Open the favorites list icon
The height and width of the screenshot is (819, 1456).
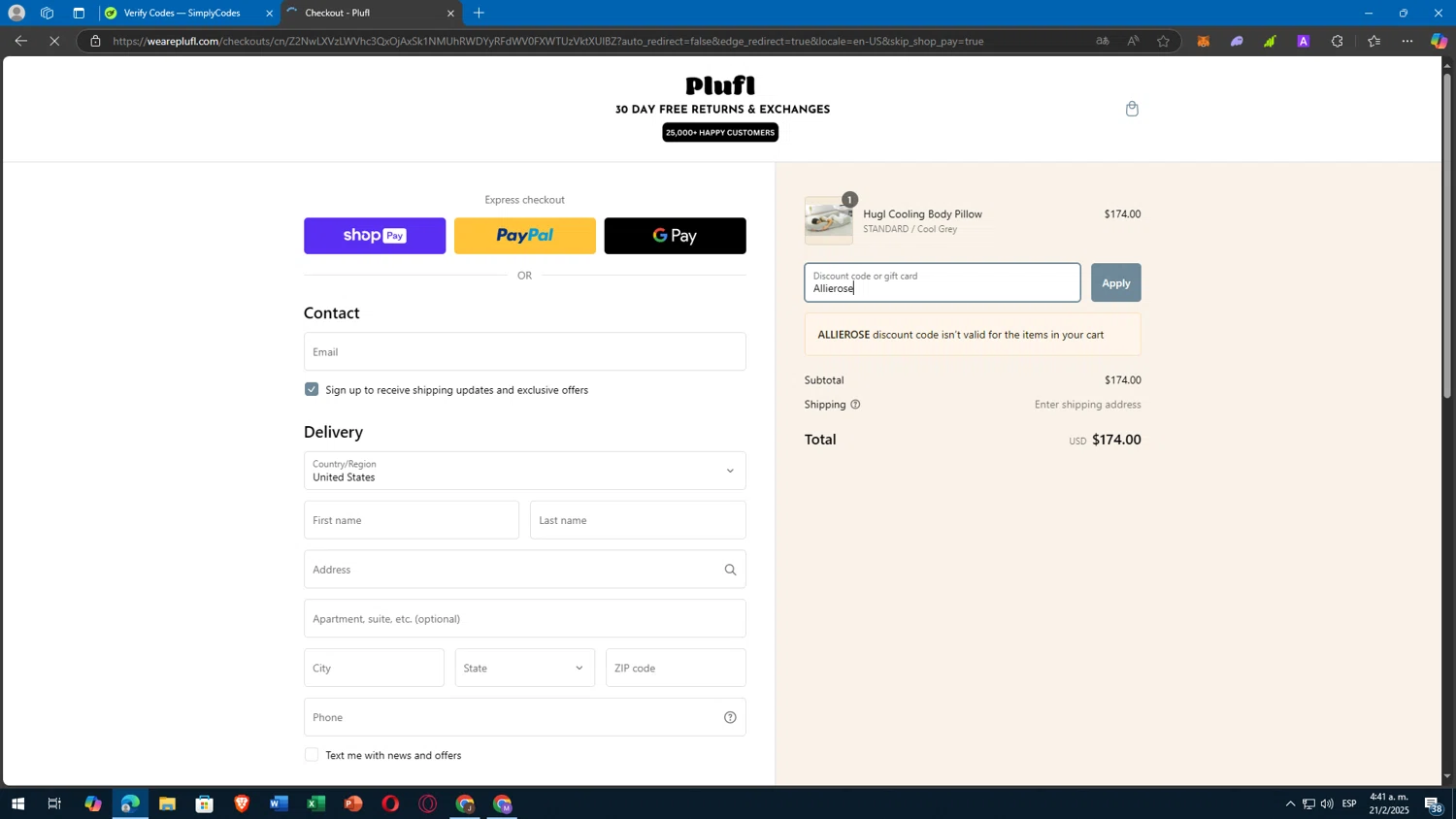click(1373, 41)
